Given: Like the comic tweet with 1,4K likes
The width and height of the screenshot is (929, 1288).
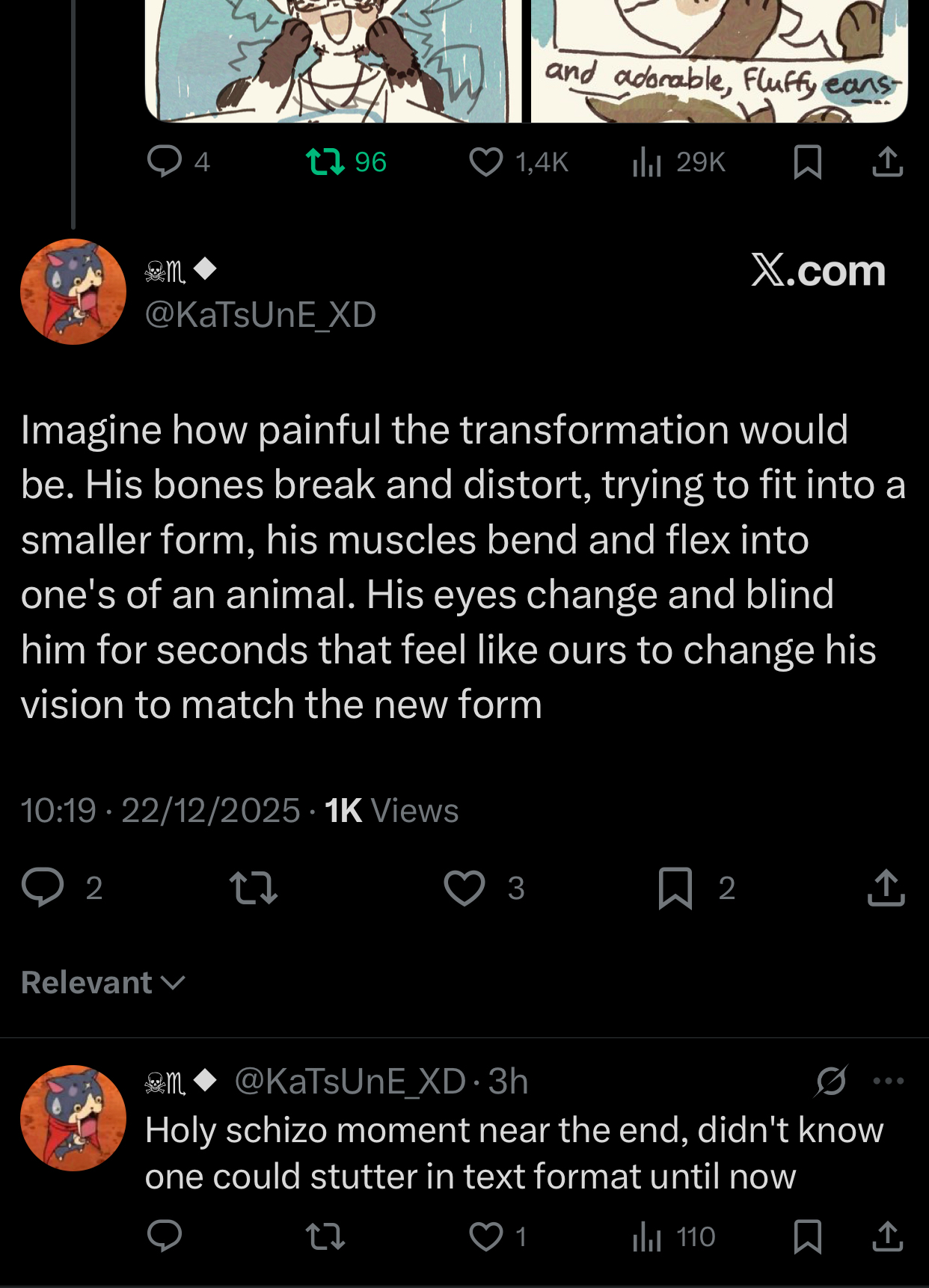Looking at the screenshot, I should 486,162.
